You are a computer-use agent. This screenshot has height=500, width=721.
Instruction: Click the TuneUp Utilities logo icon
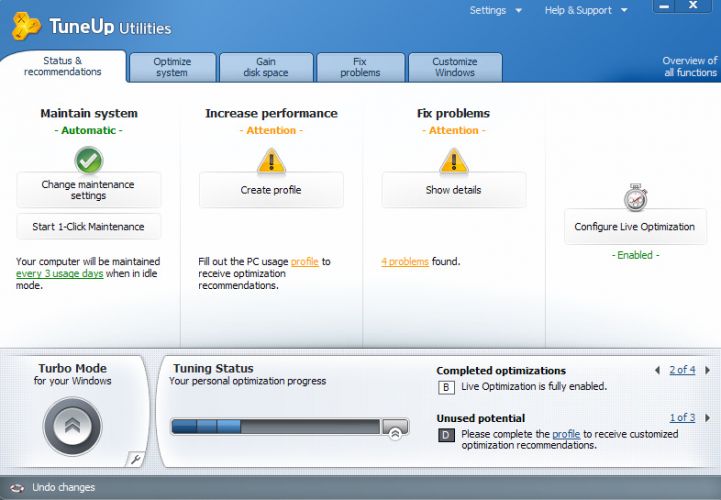click(x=26, y=26)
